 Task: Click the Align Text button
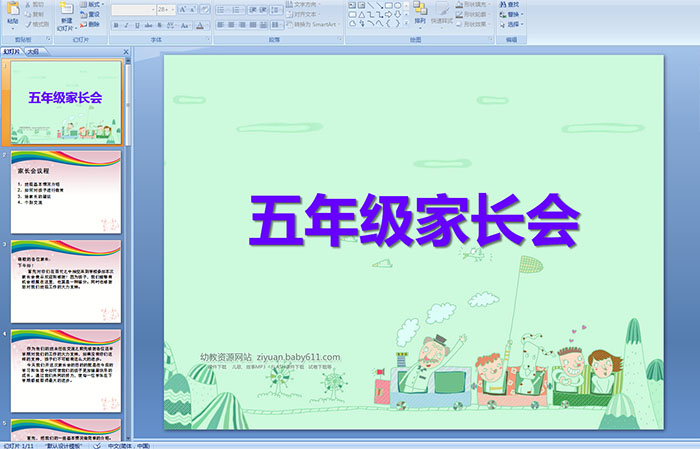pyautogui.click(x=304, y=14)
